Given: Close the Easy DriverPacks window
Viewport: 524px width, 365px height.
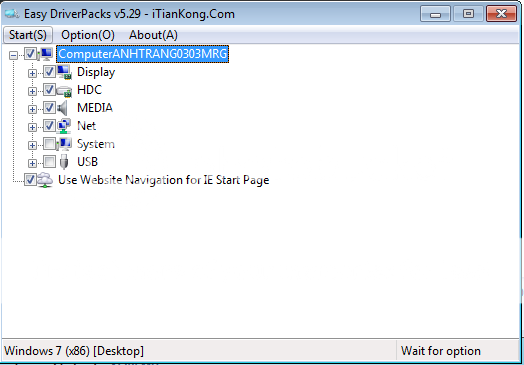Looking at the screenshot, I should click(x=501, y=14).
